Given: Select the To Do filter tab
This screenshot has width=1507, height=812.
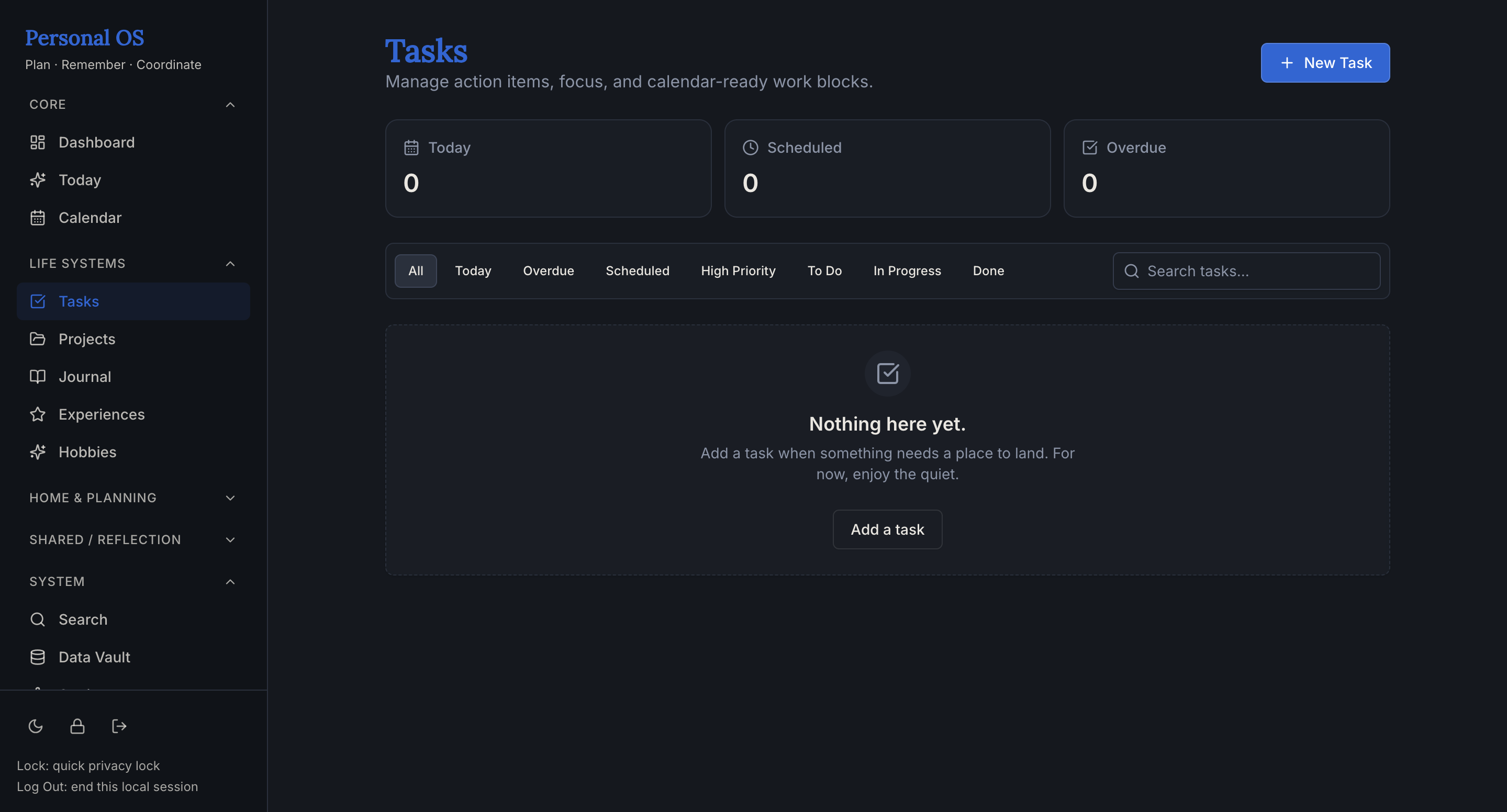Looking at the screenshot, I should [x=824, y=270].
